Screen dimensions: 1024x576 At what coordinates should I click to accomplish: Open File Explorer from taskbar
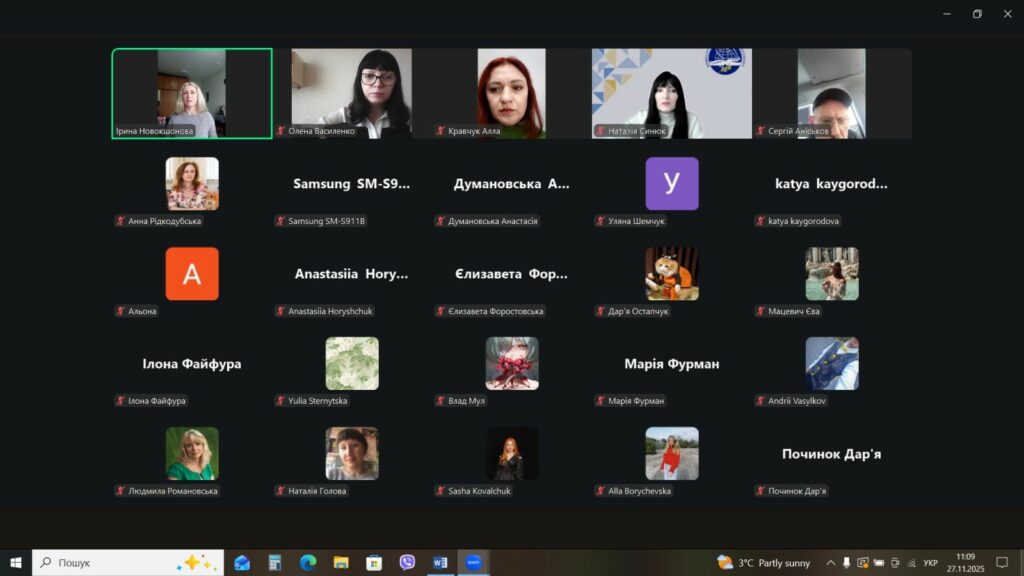[341, 562]
